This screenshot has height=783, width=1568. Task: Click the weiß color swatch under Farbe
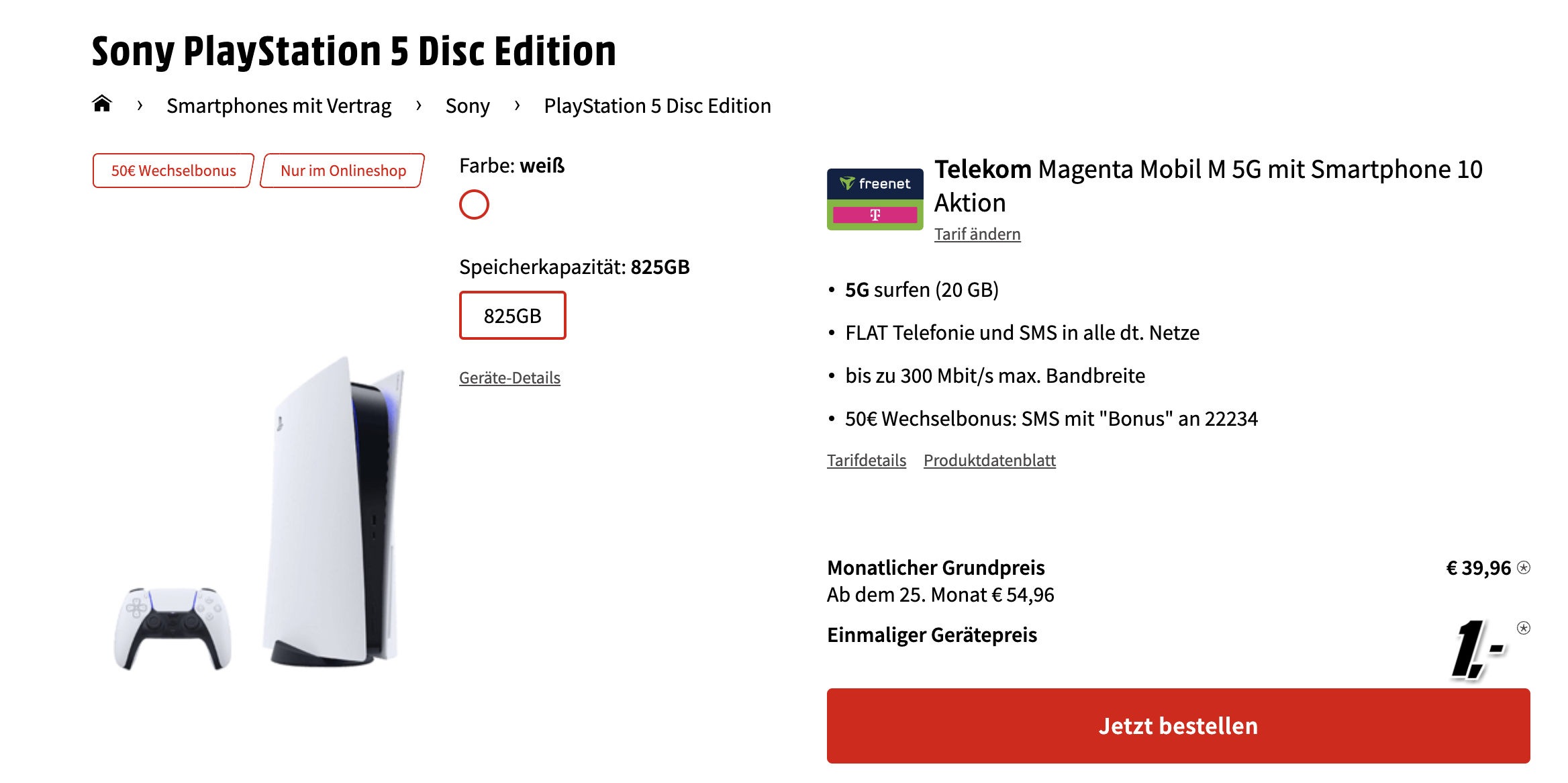[475, 205]
